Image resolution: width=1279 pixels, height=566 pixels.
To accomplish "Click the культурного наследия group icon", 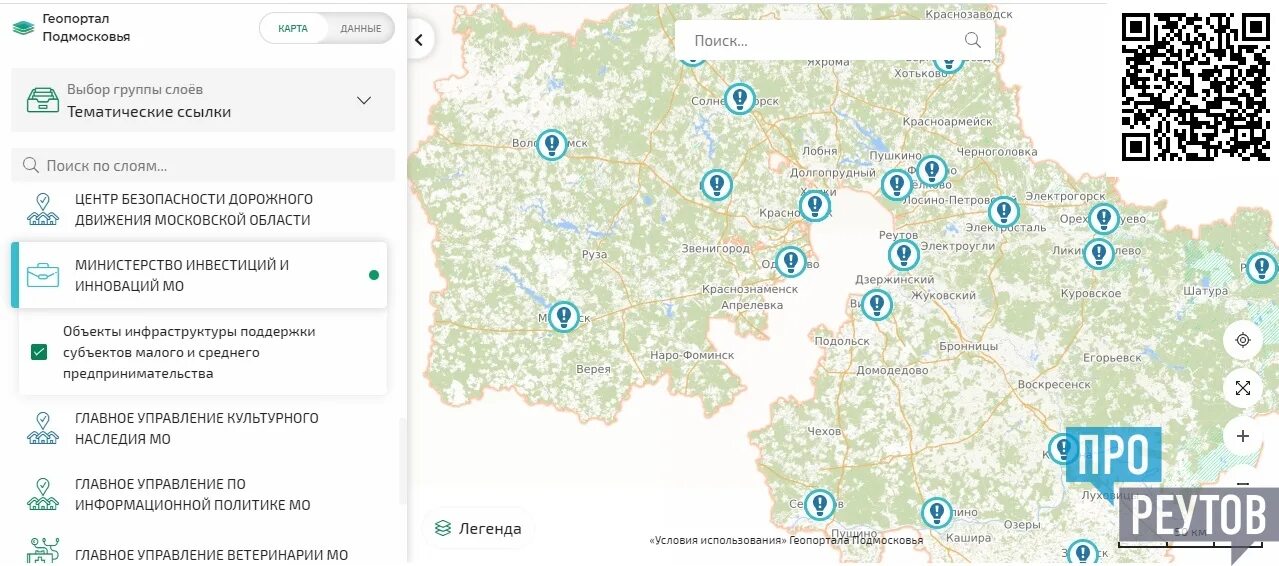I will tap(42, 428).
